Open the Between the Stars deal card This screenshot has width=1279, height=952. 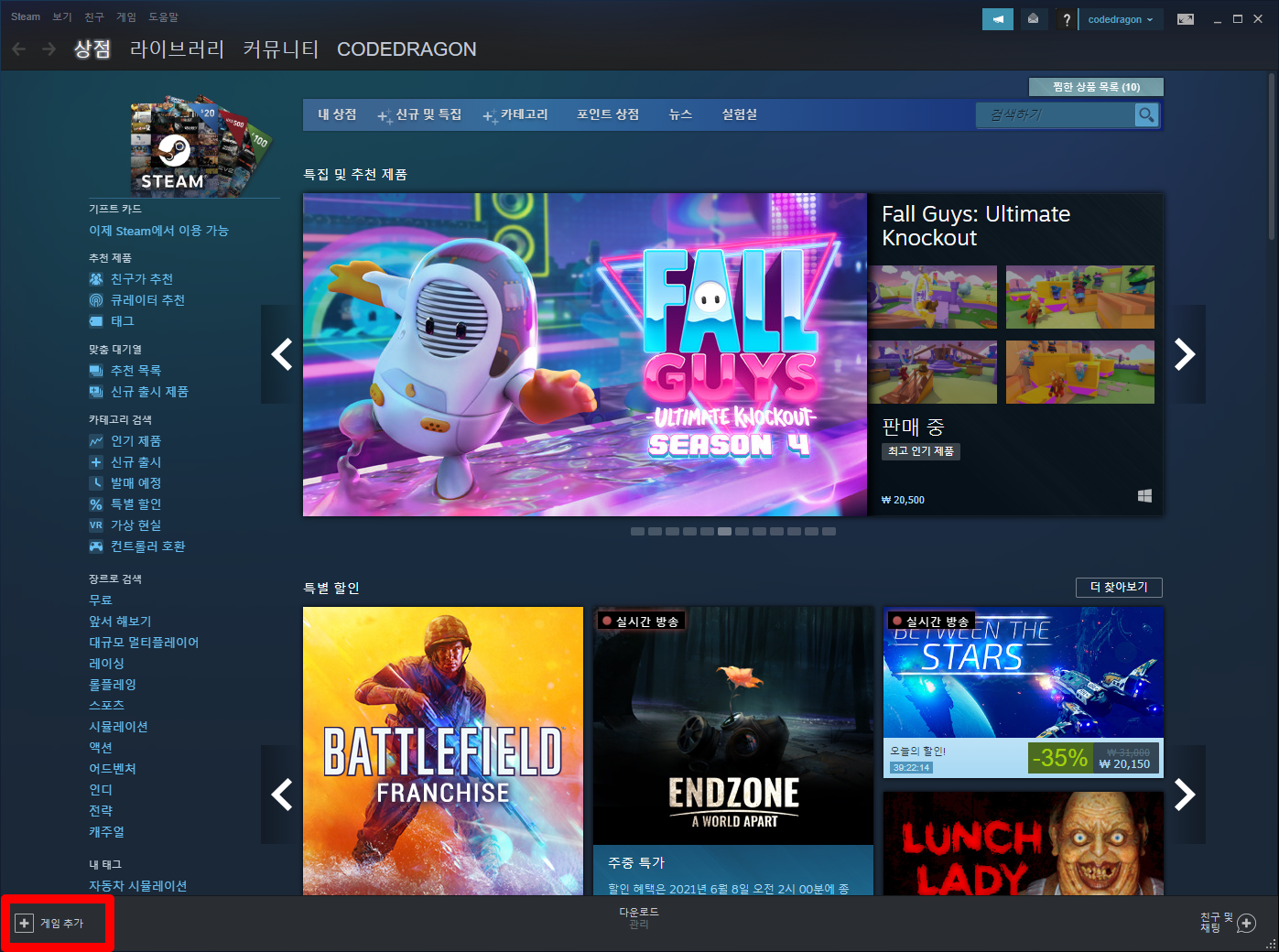click(x=1024, y=692)
